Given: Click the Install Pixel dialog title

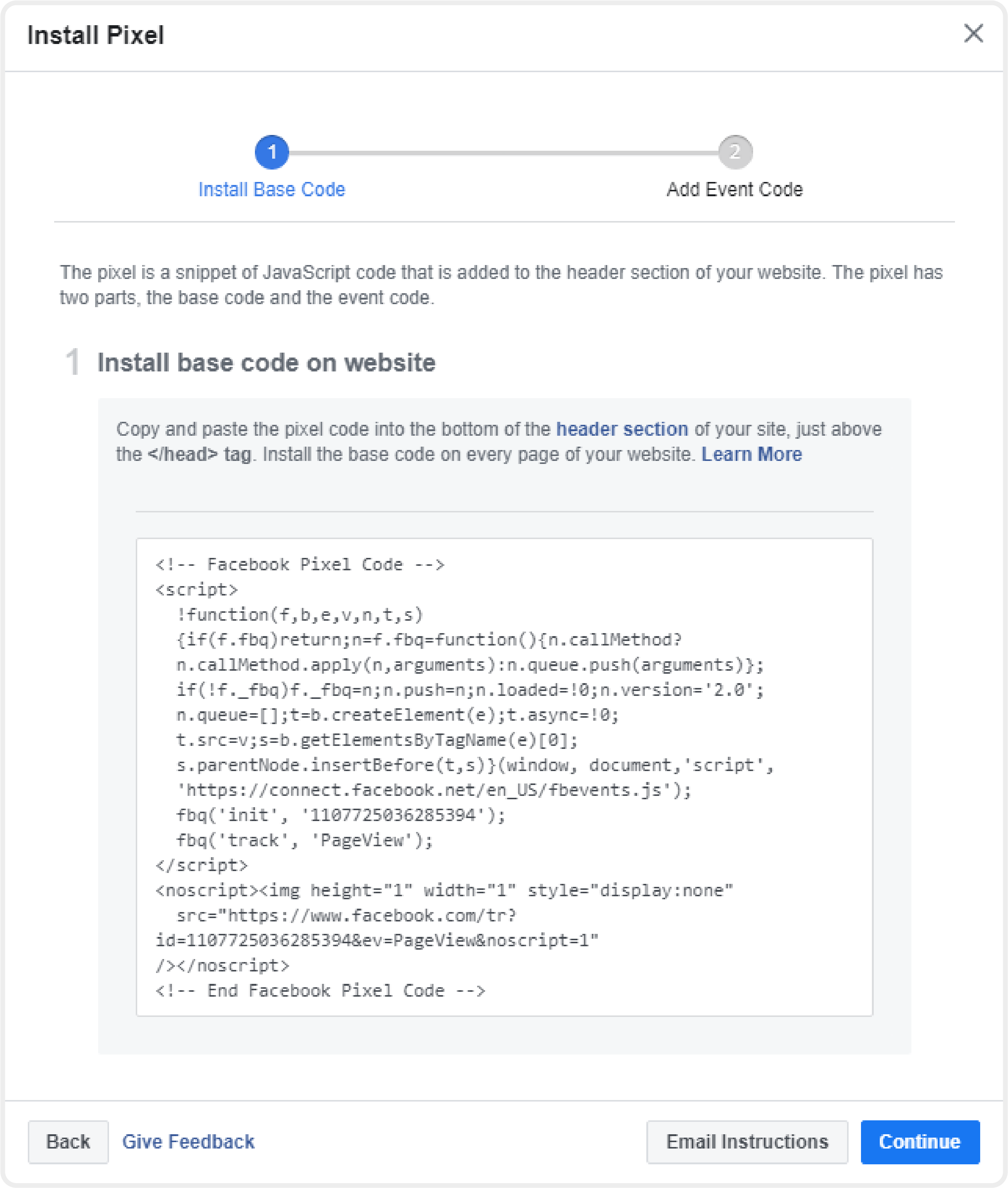Looking at the screenshot, I should (x=95, y=35).
